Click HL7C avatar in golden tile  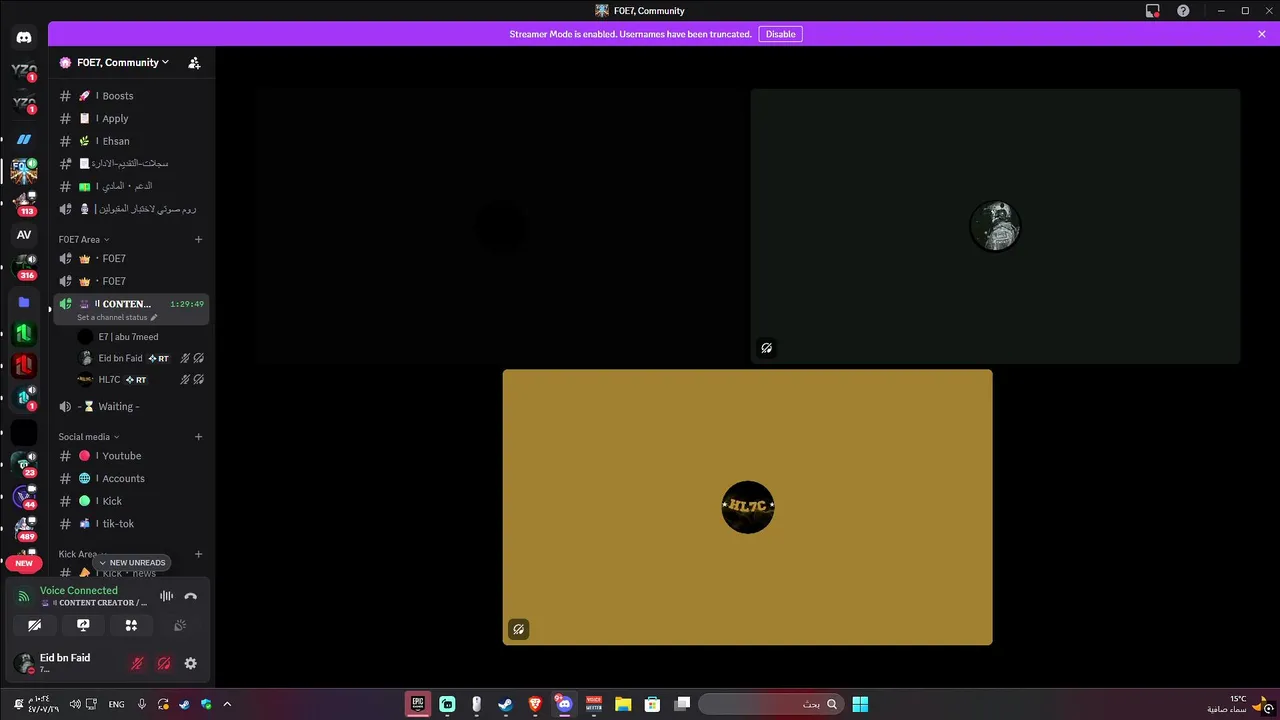pyautogui.click(x=747, y=507)
